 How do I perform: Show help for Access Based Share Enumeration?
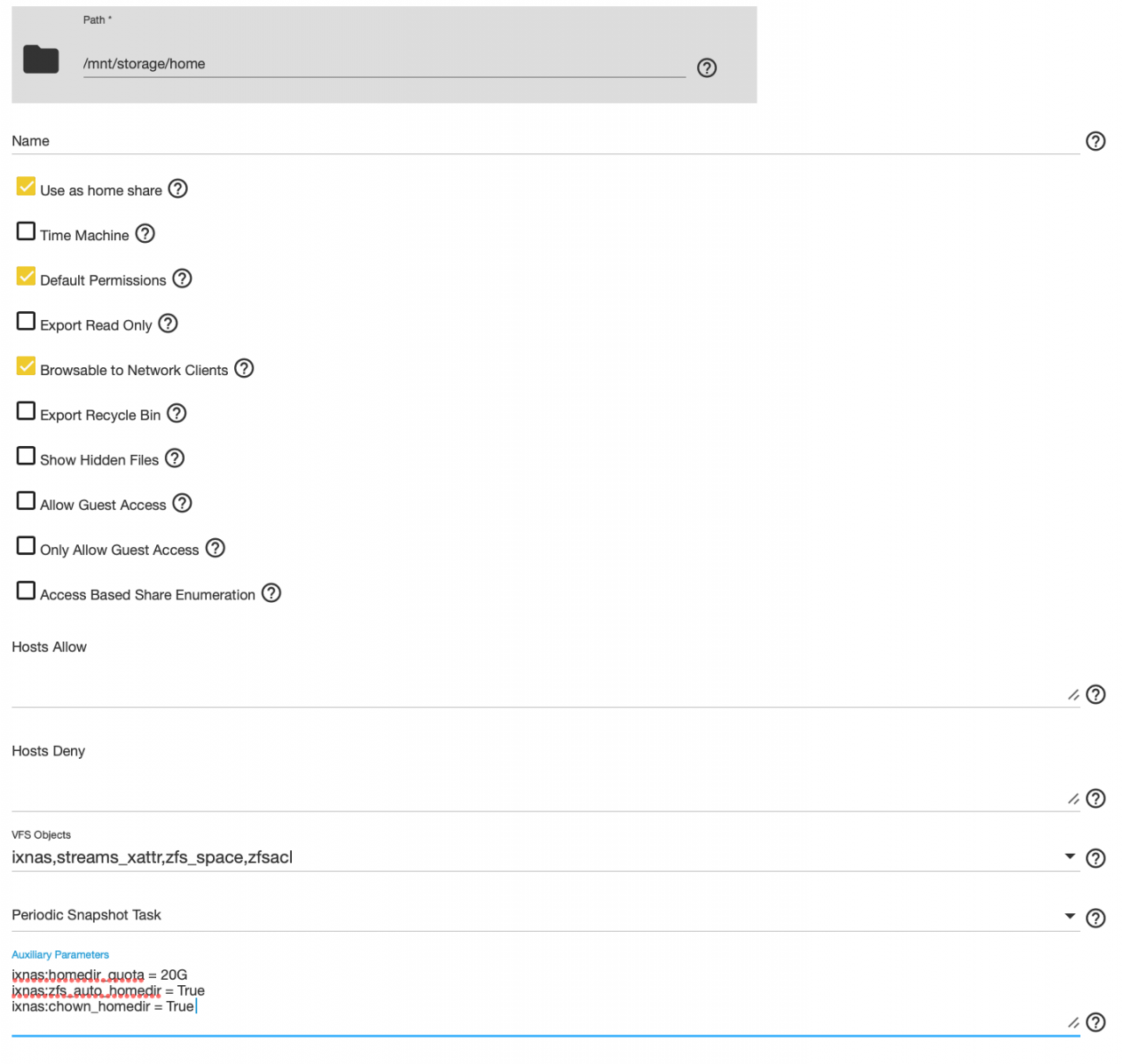(271, 592)
